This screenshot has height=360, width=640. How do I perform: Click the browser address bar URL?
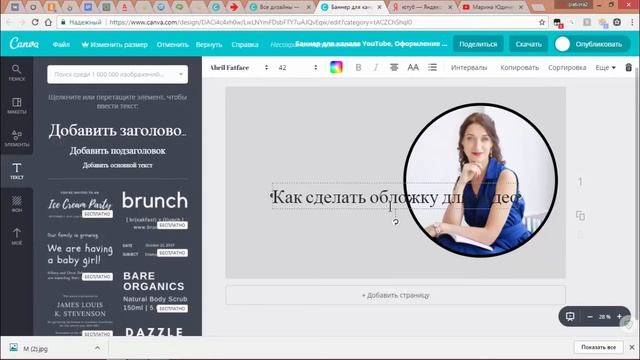[261, 22]
